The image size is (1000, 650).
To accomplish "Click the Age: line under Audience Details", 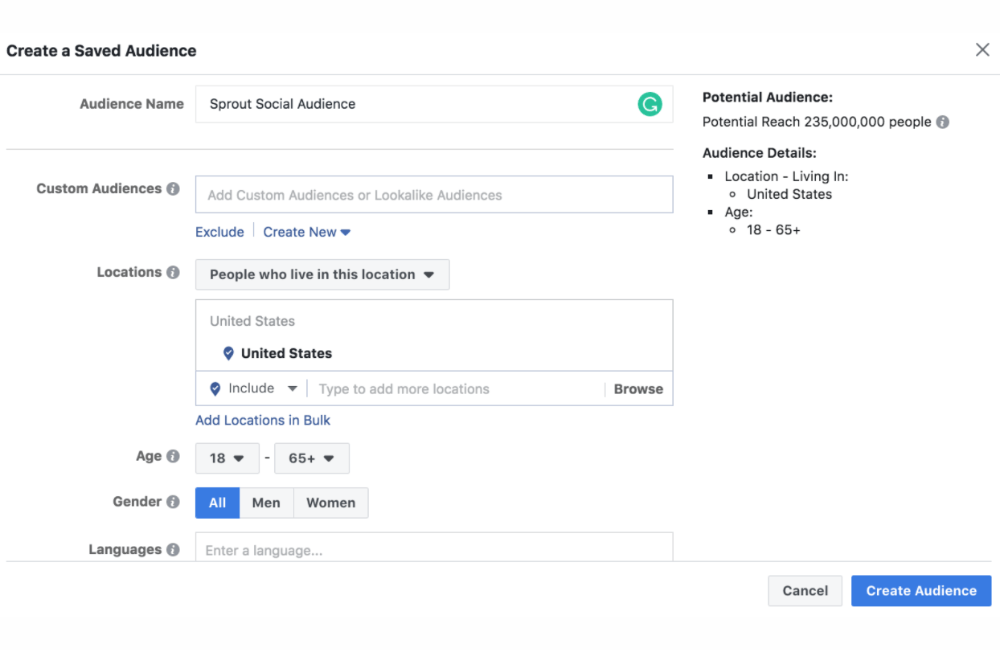I will coord(739,212).
